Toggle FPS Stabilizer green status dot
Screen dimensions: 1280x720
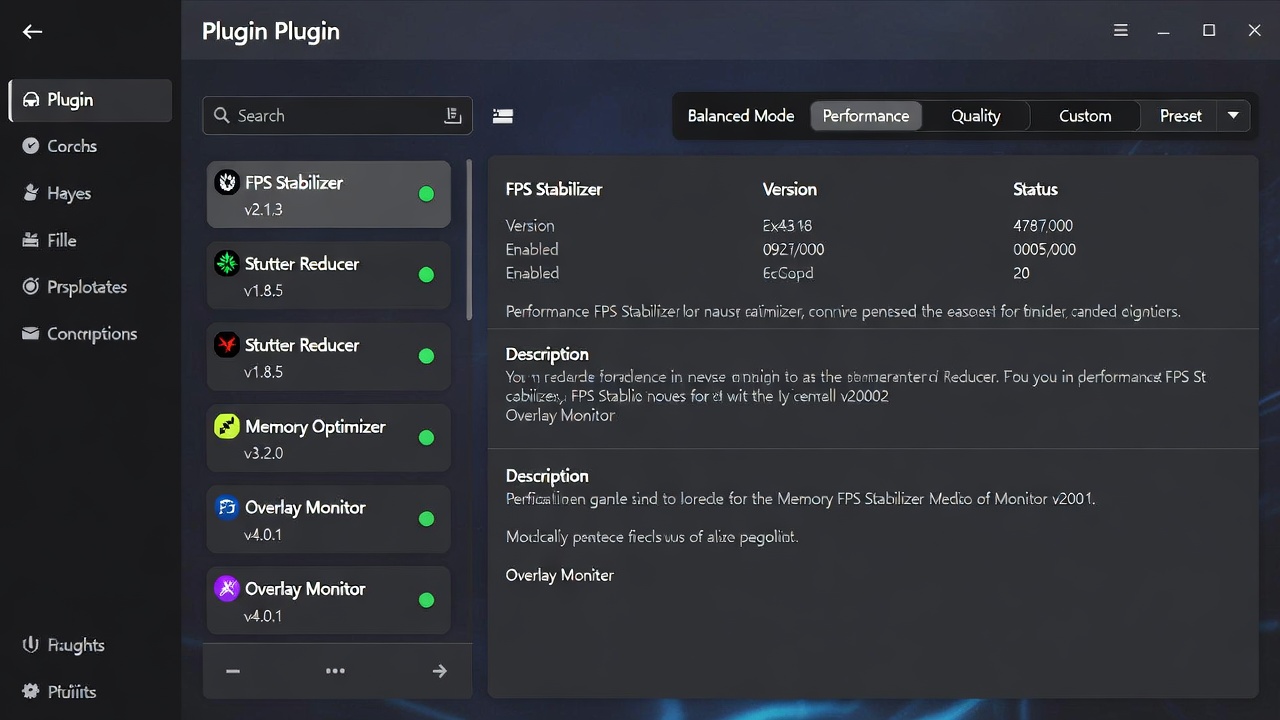point(426,194)
